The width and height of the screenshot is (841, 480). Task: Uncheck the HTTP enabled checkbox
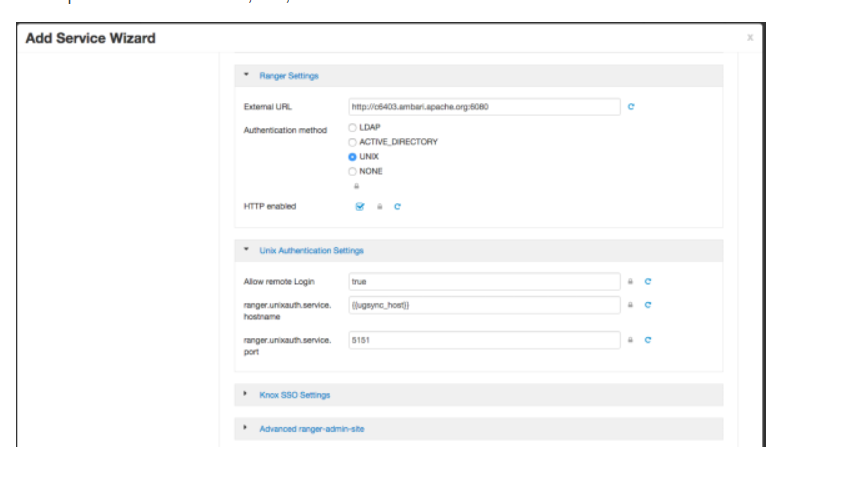tap(359, 207)
